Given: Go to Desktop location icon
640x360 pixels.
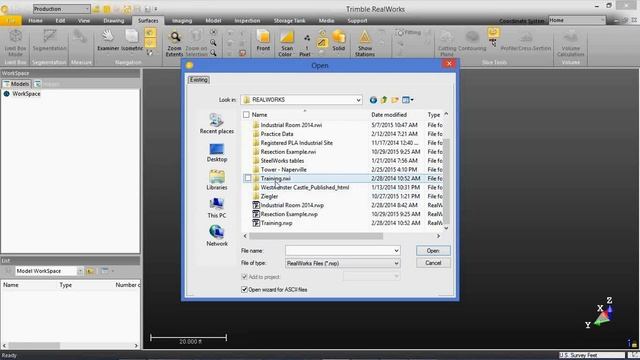Looking at the screenshot, I should pyautogui.click(x=216, y=152).
